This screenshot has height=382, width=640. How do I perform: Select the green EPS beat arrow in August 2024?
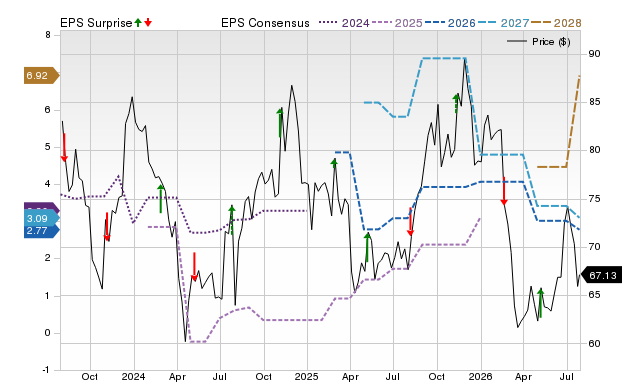(232, 220)
